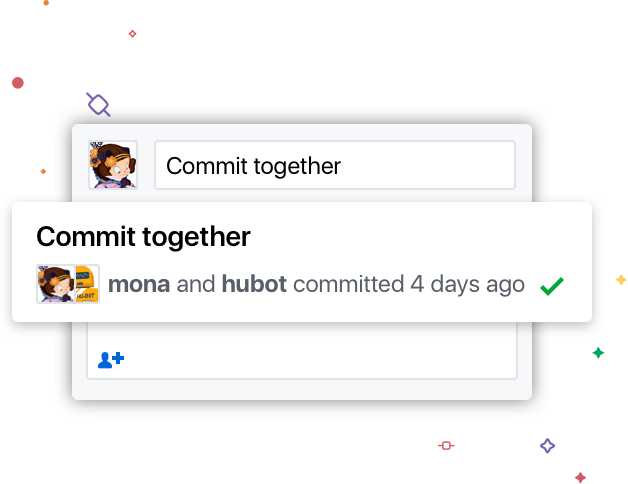Viewport: 628px width, 484px height.
Task: Click the purple plug icon
Action: tap(98, 103)
